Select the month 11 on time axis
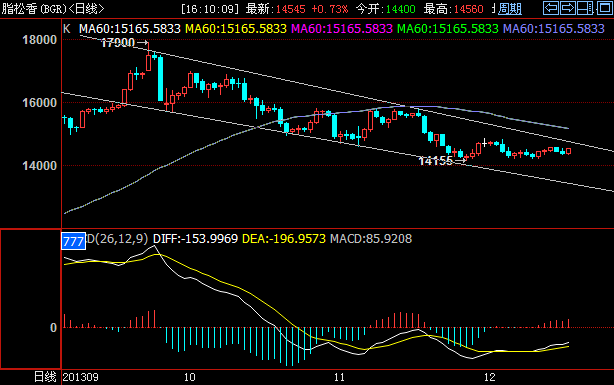Image resolution: width=614 pixels, height=385 pixels. (x=339, y=377)
